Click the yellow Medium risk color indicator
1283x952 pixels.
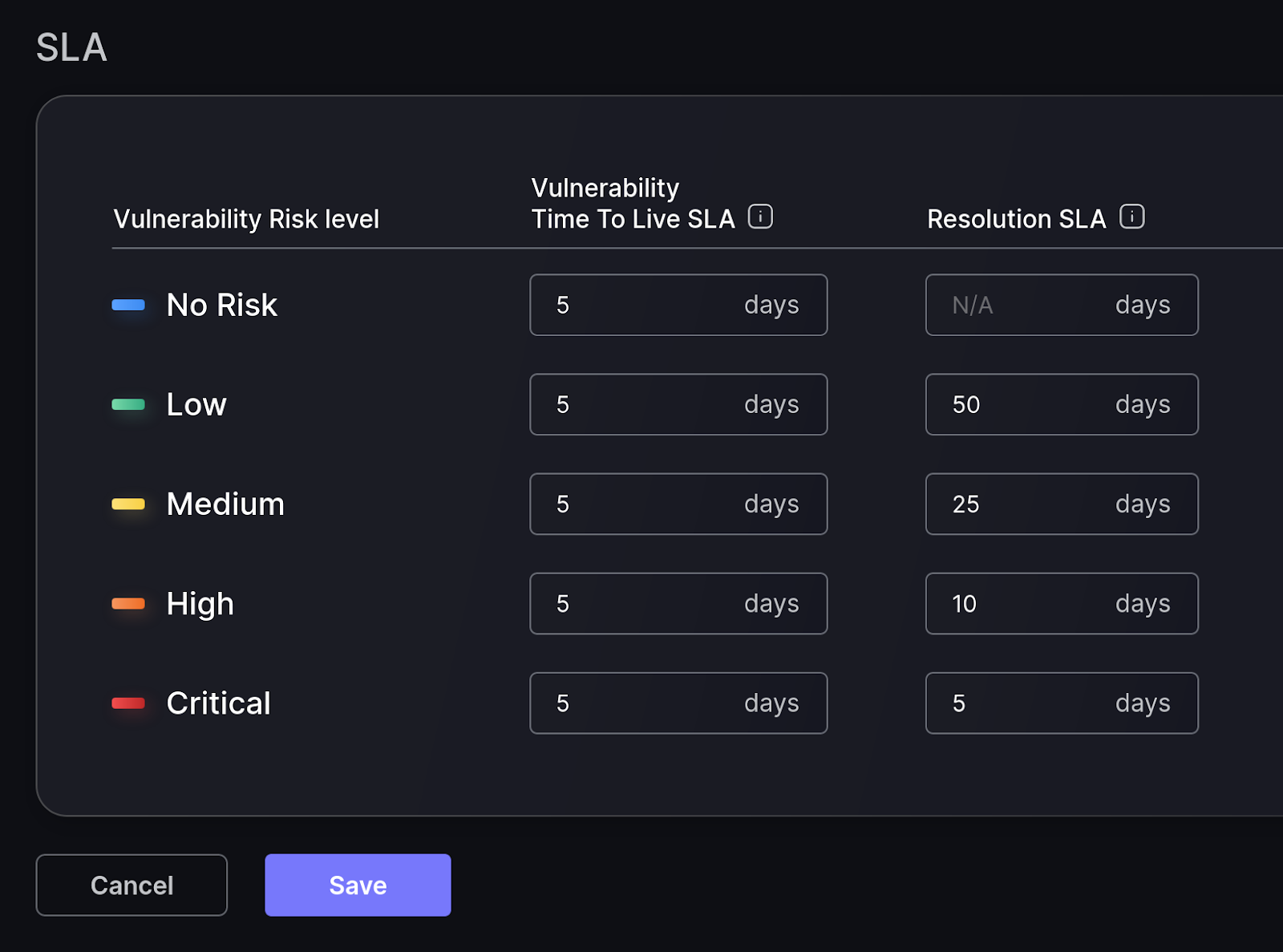128,504
